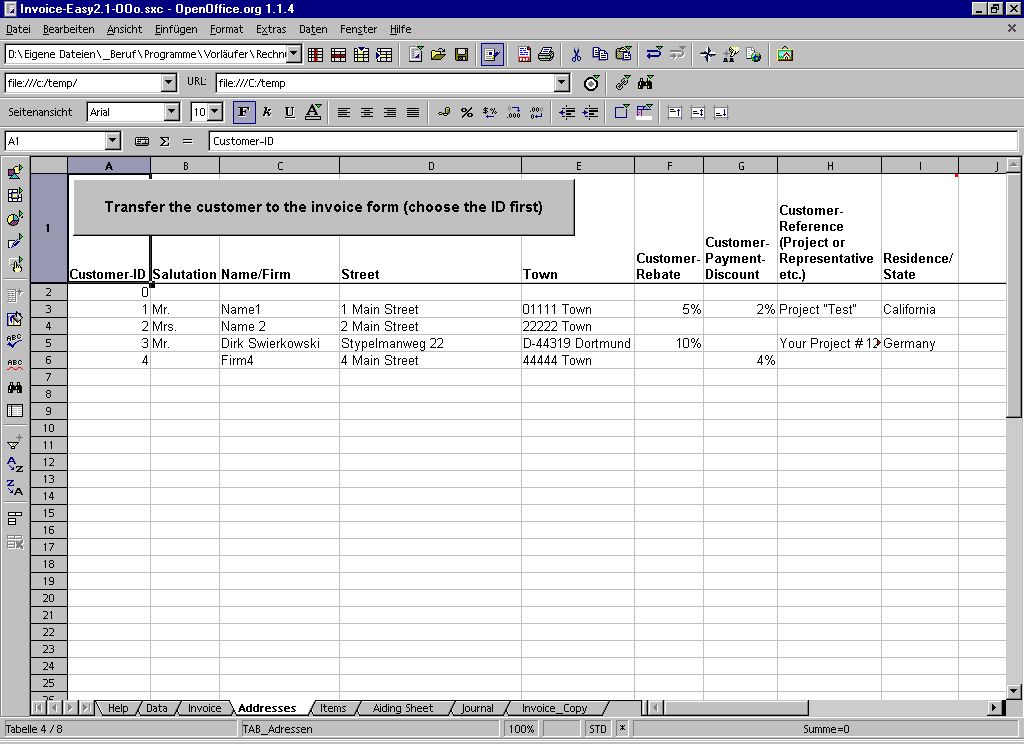Image resolution: width=1024 pixels, height=744 pixels.
Task: Open Find & Replace binoculars in sidebar
Action: tap(15, 388)
